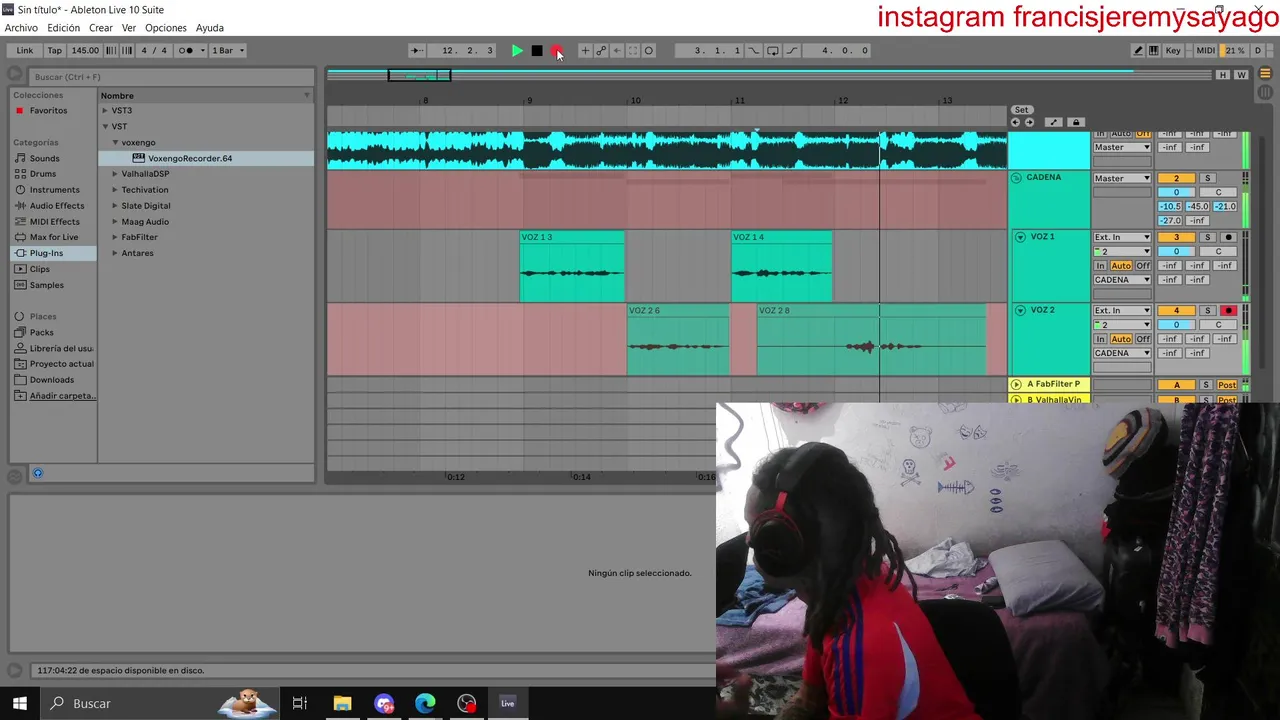Expand the Techivation folder
This screenshot has height=720, width=1280.
(115, 190)
